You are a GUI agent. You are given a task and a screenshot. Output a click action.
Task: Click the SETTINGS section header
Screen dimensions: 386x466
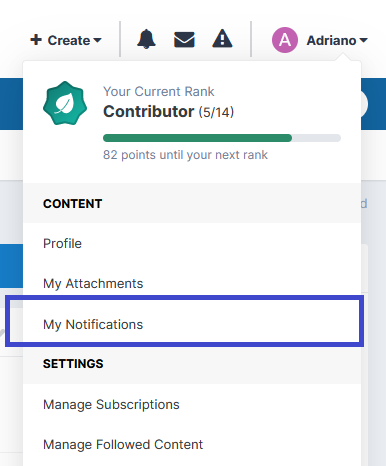point(73,364)
